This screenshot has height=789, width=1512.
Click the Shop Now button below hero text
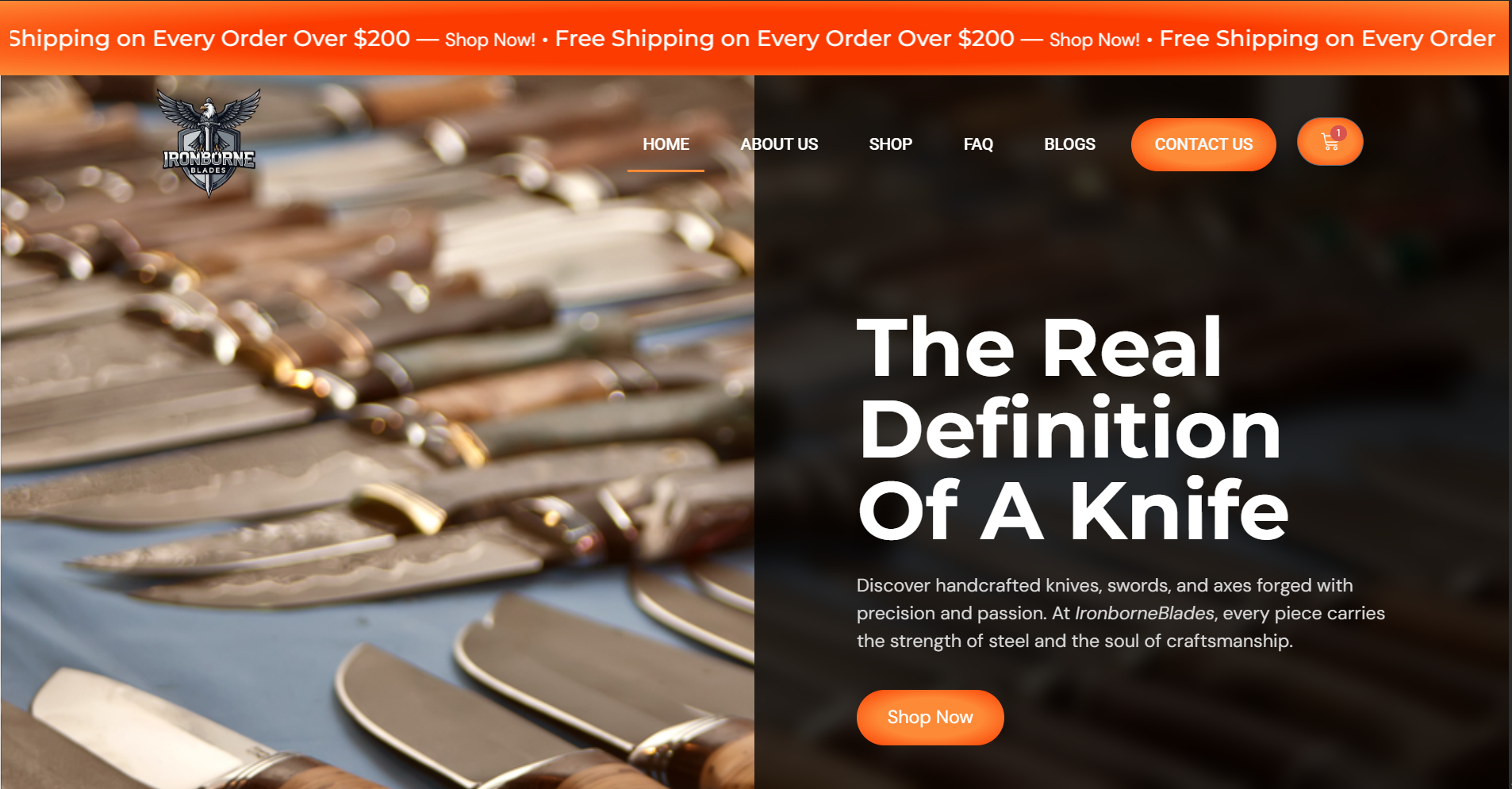click(930, 717)
